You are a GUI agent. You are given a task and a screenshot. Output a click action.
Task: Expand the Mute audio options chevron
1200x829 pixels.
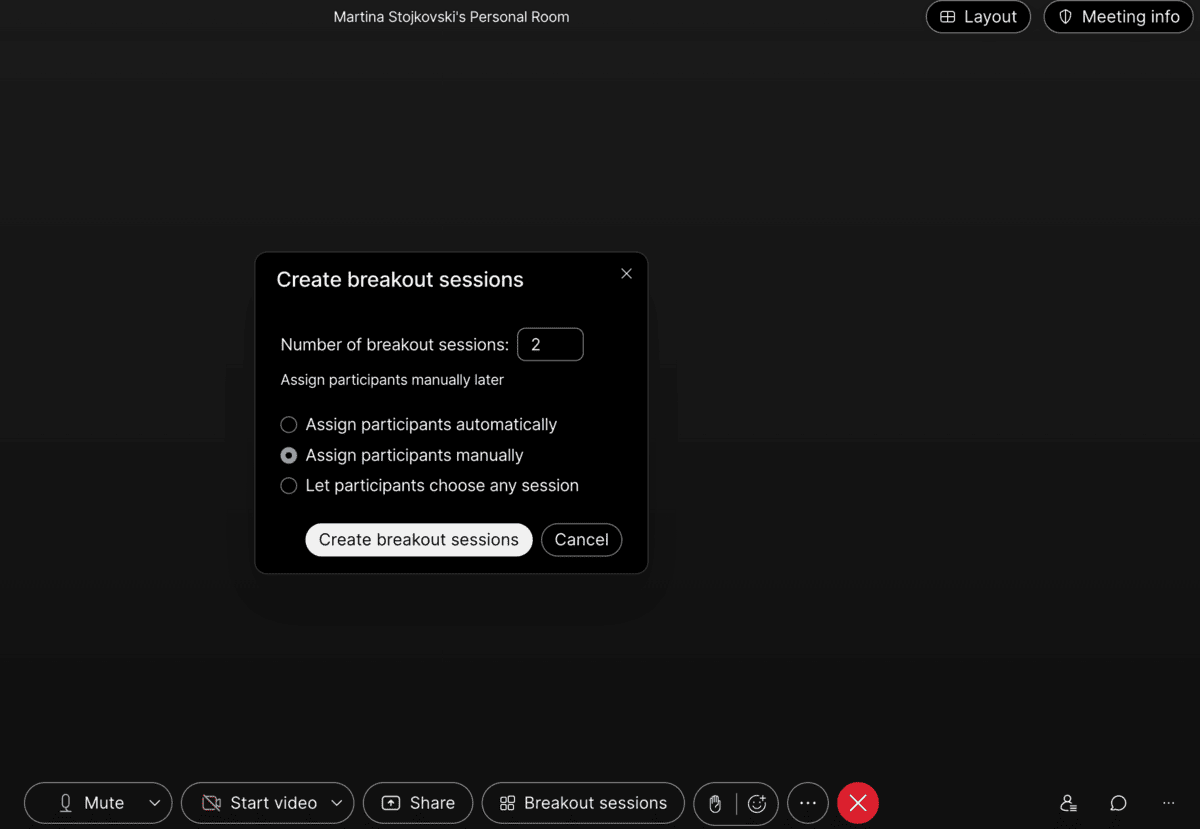pos(155,803)
